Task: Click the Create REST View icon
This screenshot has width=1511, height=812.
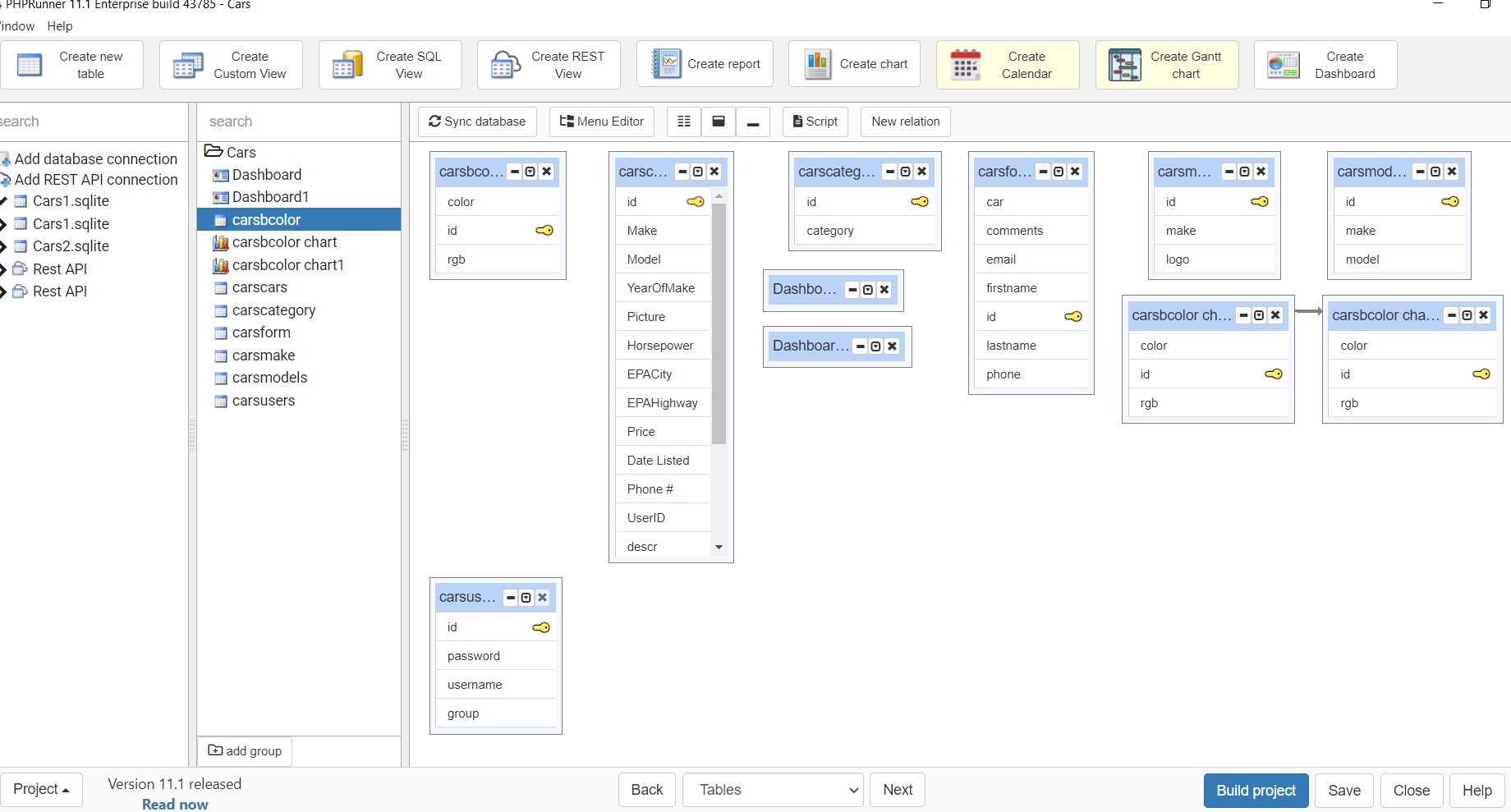Action: tap(506, 65)
